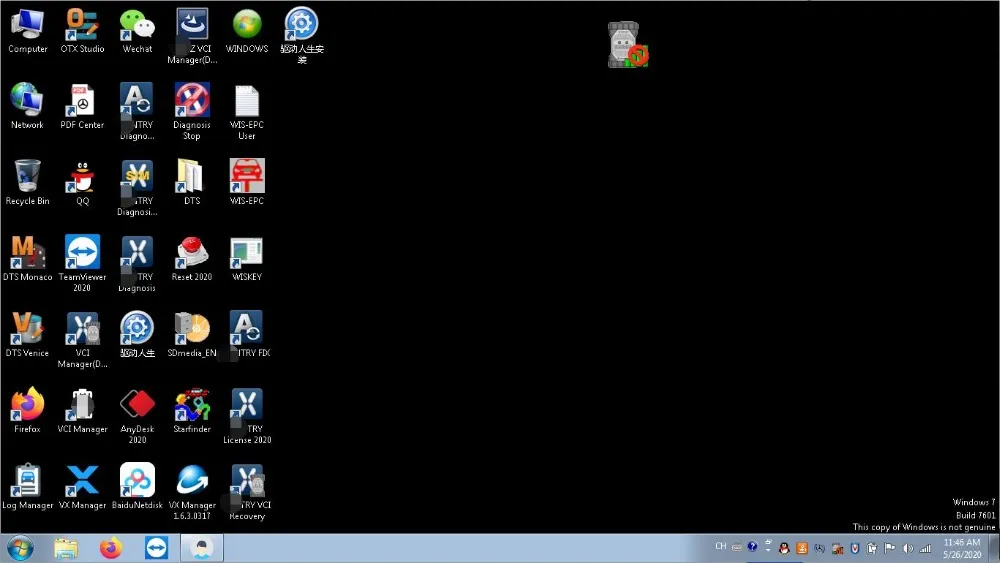The width and height of the screenshot is (1000, 563).
Task: Open WIS-EPC desktop shortcut
Action: coord(247,177)
